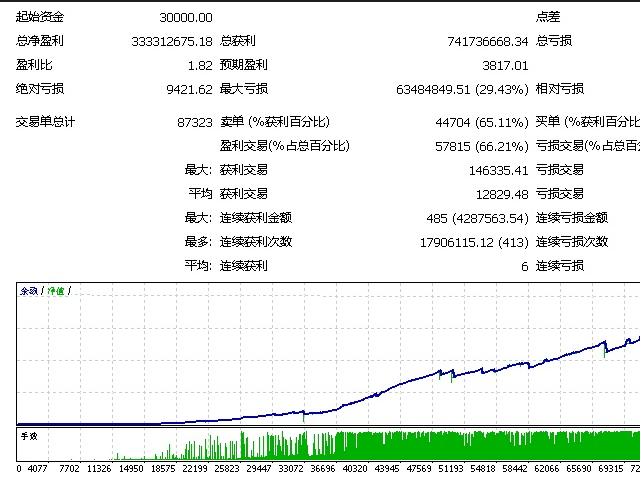
Task: Click the 总亏损 label
Action: 554,41
